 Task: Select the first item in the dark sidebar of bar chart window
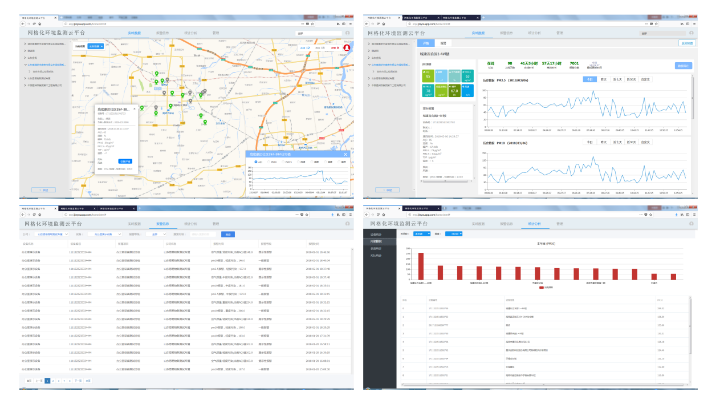376,235
